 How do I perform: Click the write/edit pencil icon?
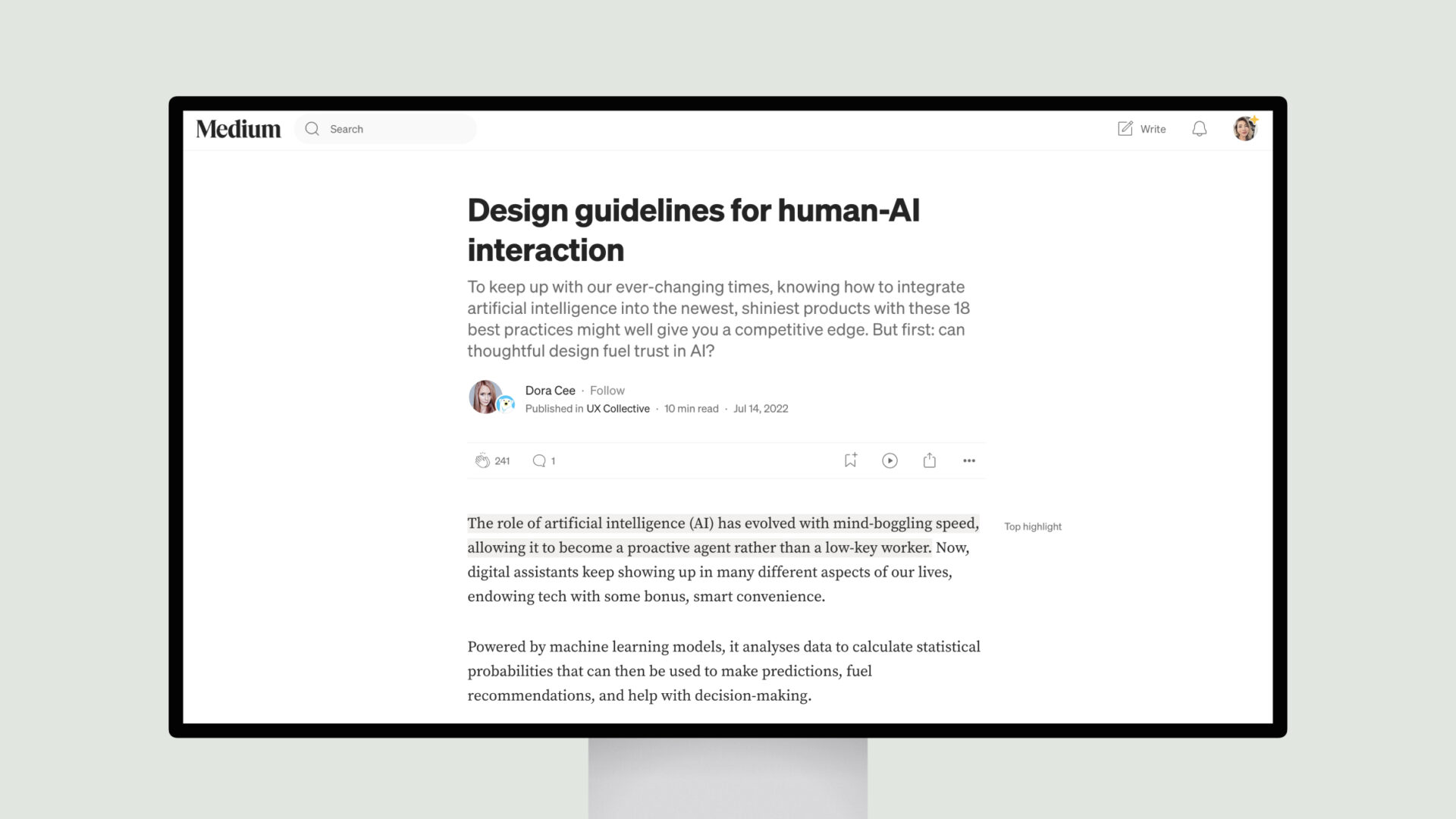point(1124,128)
